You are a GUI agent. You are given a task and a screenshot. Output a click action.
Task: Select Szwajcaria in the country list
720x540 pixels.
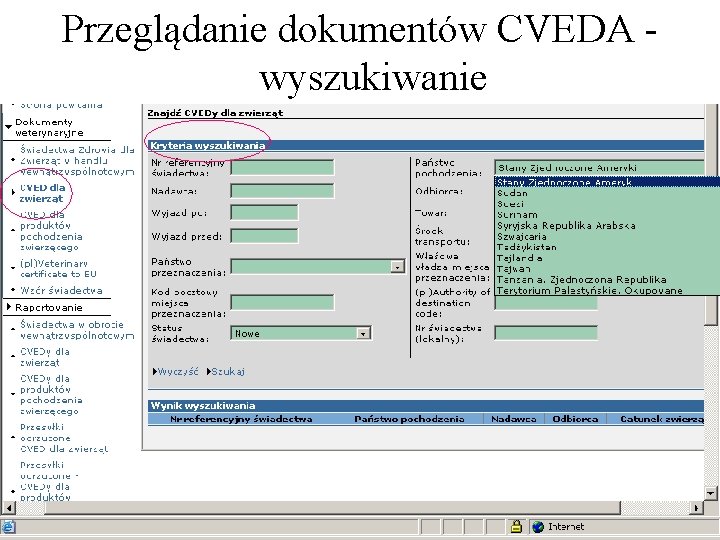608,236
